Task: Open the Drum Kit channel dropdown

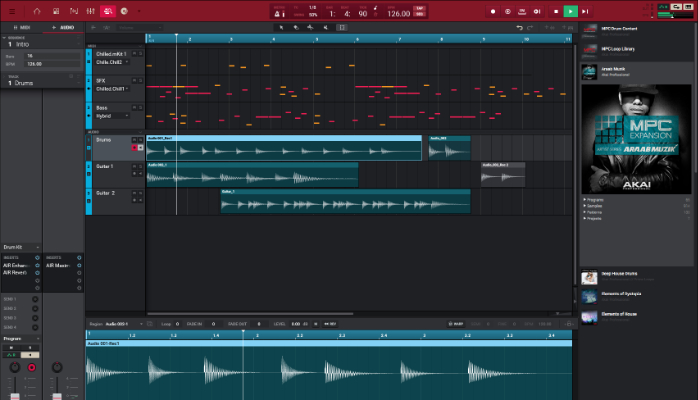Action: 21,247
